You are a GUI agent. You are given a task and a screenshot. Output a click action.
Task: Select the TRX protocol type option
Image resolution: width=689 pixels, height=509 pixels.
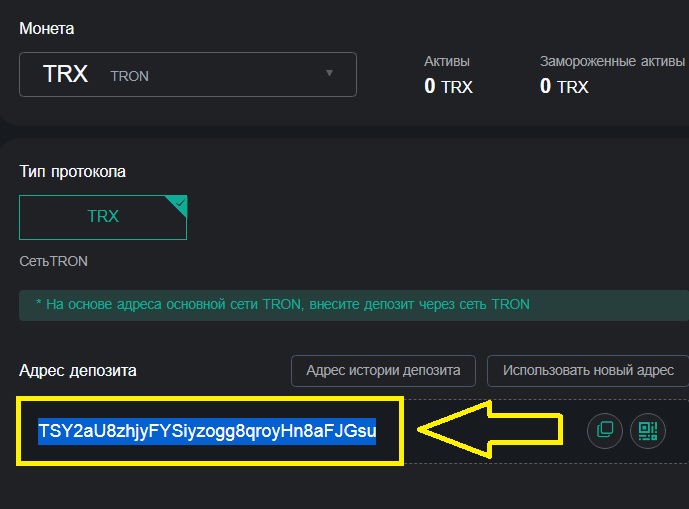click(x=102, y=217)
